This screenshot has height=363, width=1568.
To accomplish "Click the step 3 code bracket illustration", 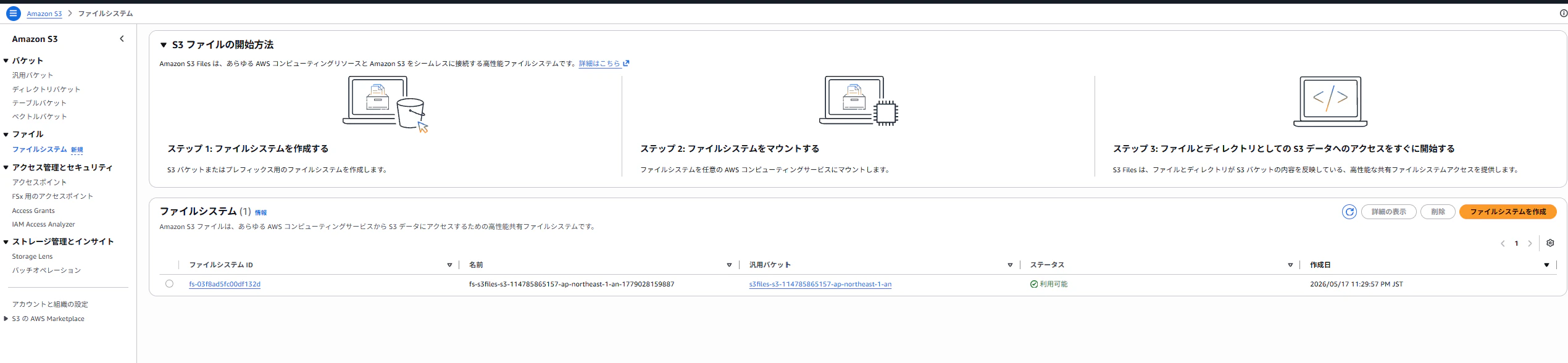I will point(1330,101).
